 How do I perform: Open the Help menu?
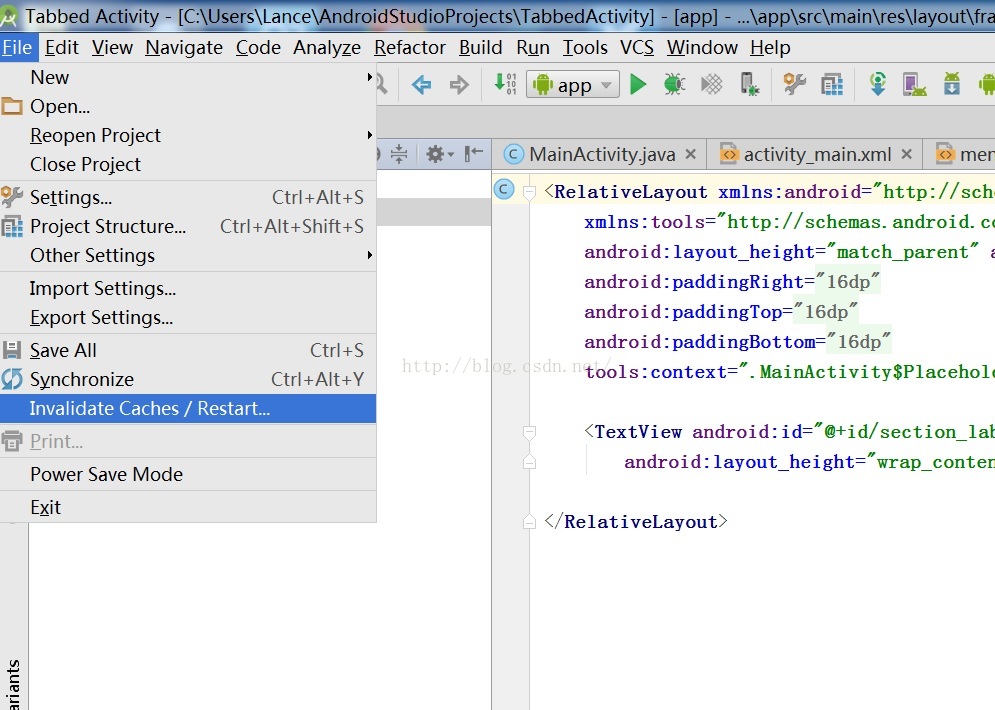(x=770, y=48)
